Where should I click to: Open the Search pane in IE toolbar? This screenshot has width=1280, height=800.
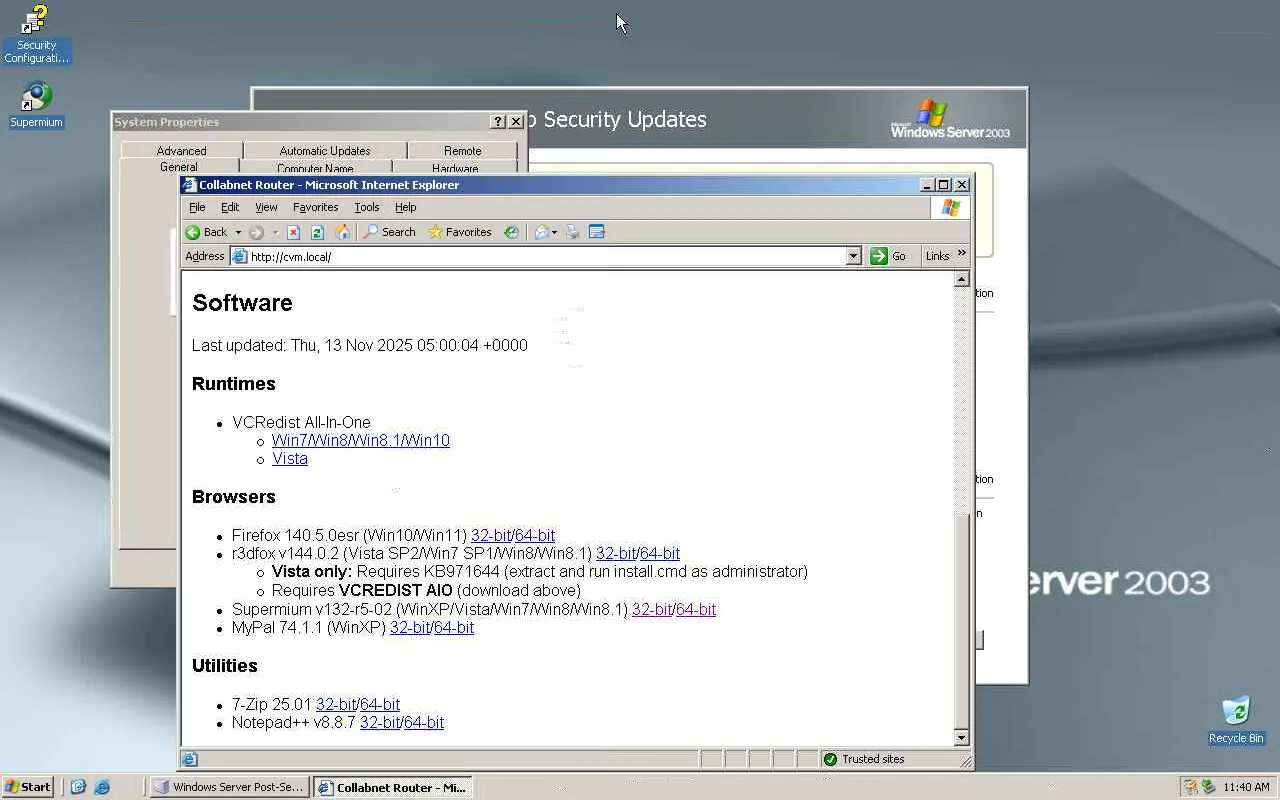(389, 232)
